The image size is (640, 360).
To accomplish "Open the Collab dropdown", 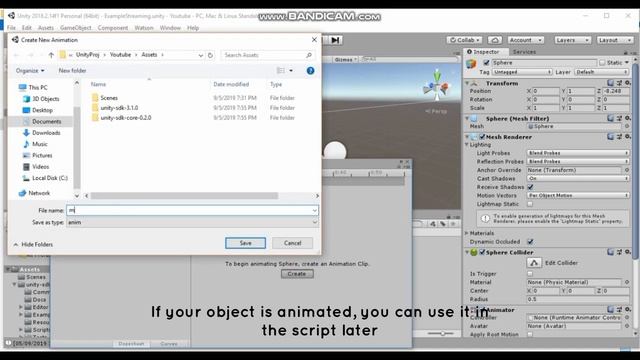I will (x=464, y=40).
